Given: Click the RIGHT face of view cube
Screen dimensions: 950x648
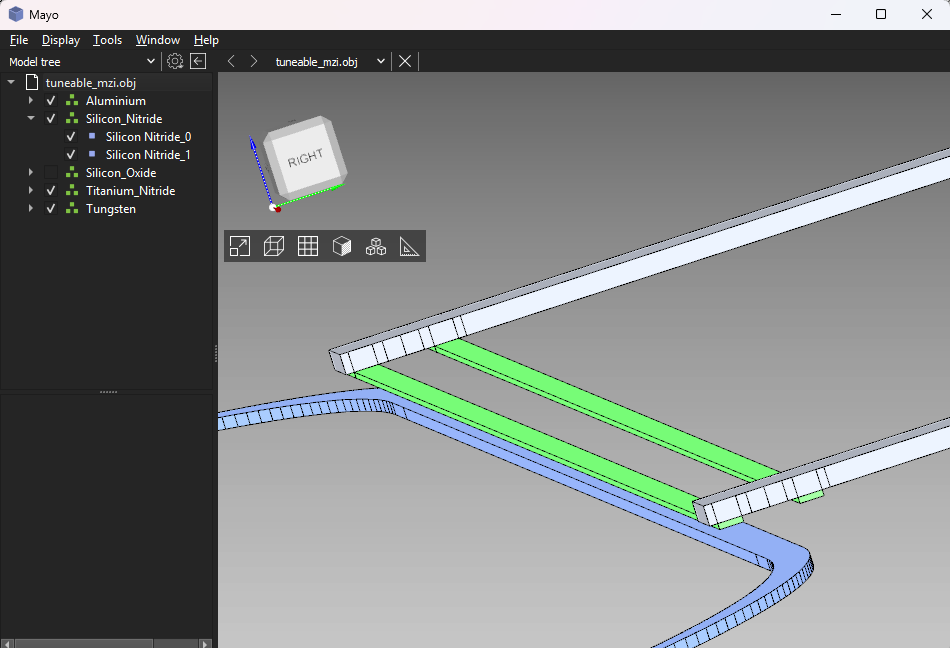Looking at the screenshot, I should pos(306,159).
